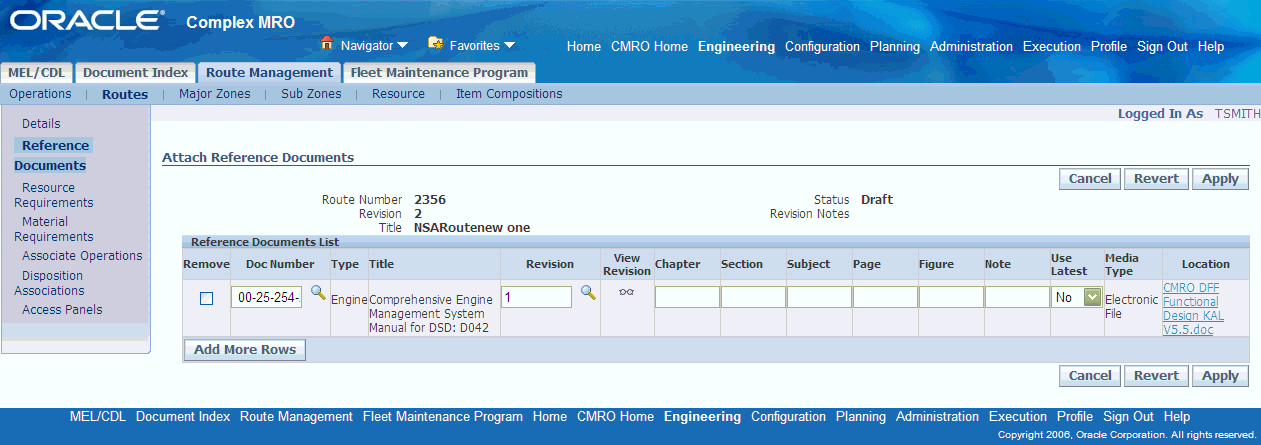
Task: Open the Item Compositions subtab
Action: pos(509,94)
